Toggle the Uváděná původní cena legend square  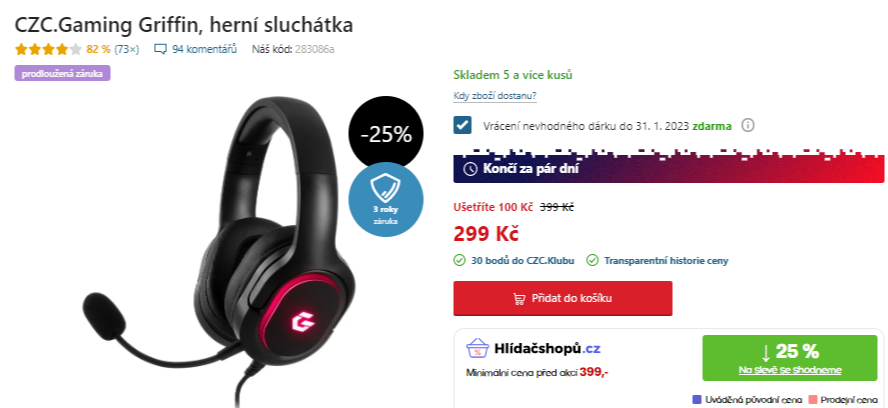697,400
